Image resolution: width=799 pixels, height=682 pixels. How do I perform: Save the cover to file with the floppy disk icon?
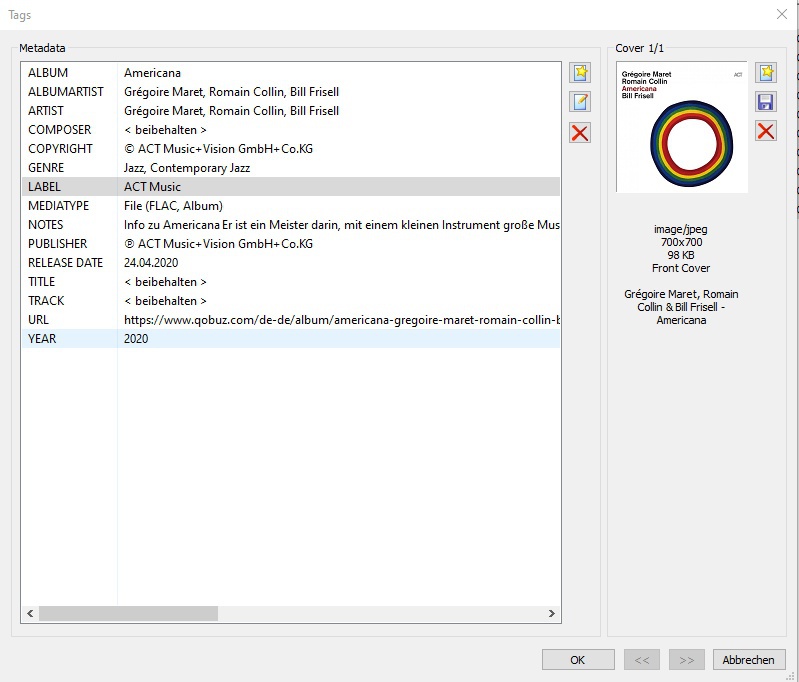click(x=766, y=102)
